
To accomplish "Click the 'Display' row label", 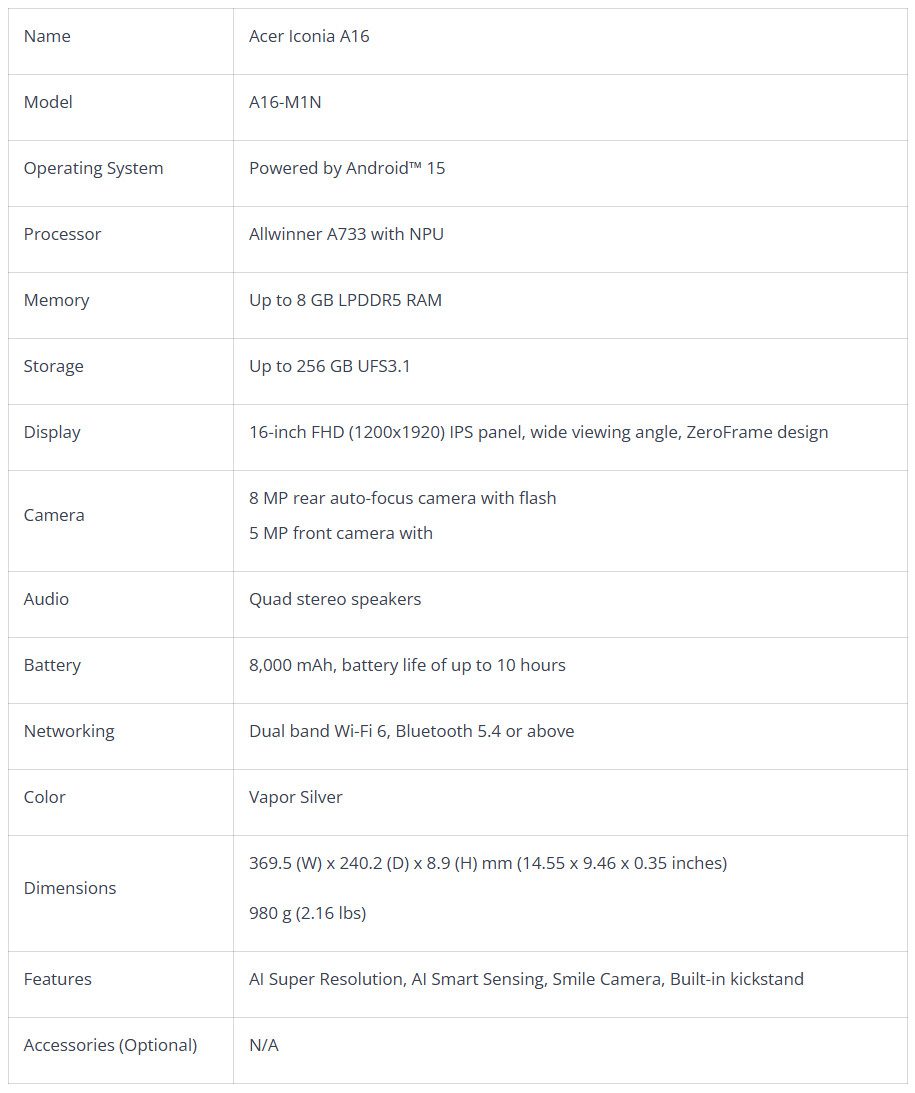I will (52, 432).
